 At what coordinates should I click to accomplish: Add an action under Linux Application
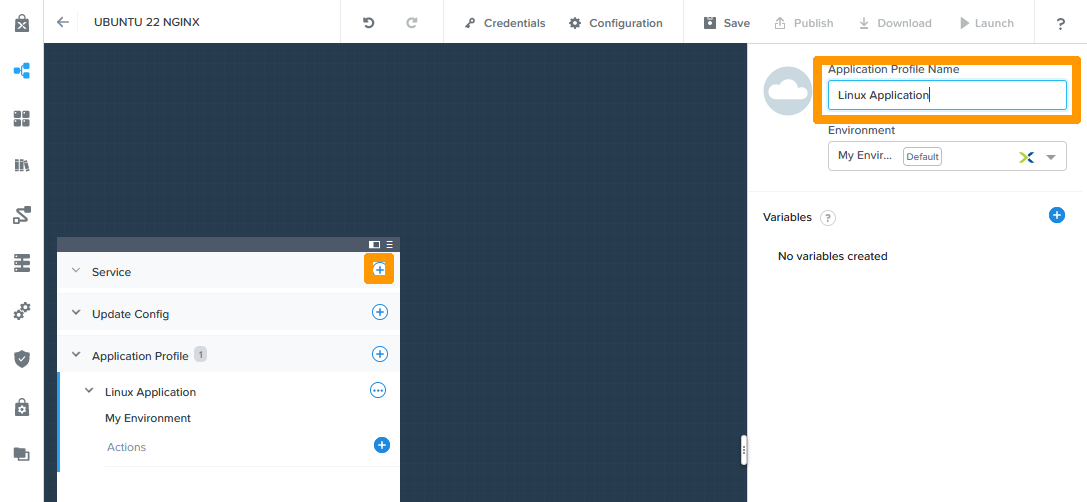[381, 445]
